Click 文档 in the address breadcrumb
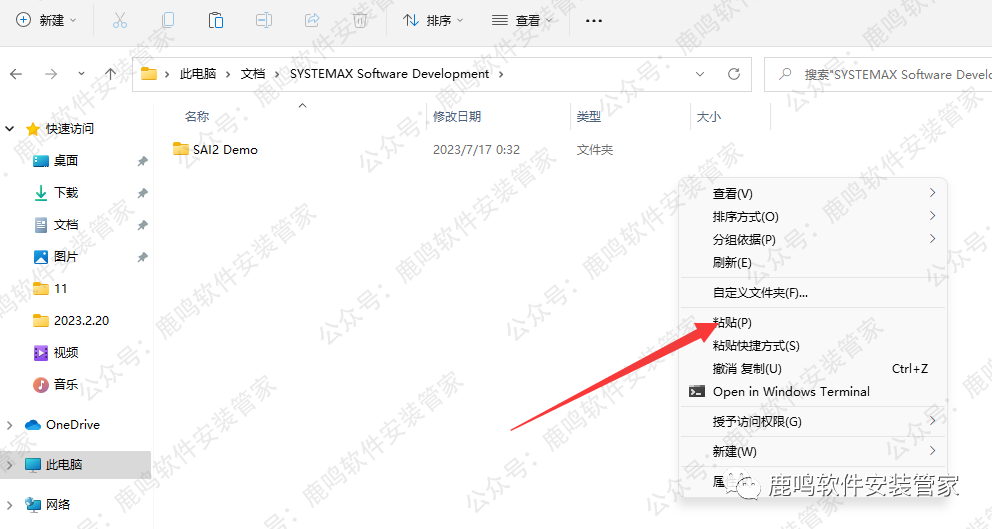Image resolution: width=992 pixels, height=529 pixels. (x=254, y=74)
